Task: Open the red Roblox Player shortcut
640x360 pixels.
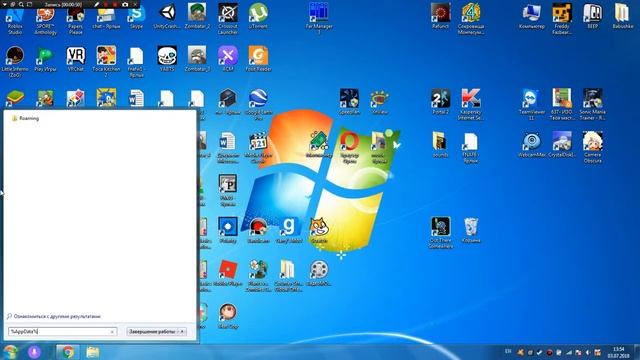Action: 228,273
